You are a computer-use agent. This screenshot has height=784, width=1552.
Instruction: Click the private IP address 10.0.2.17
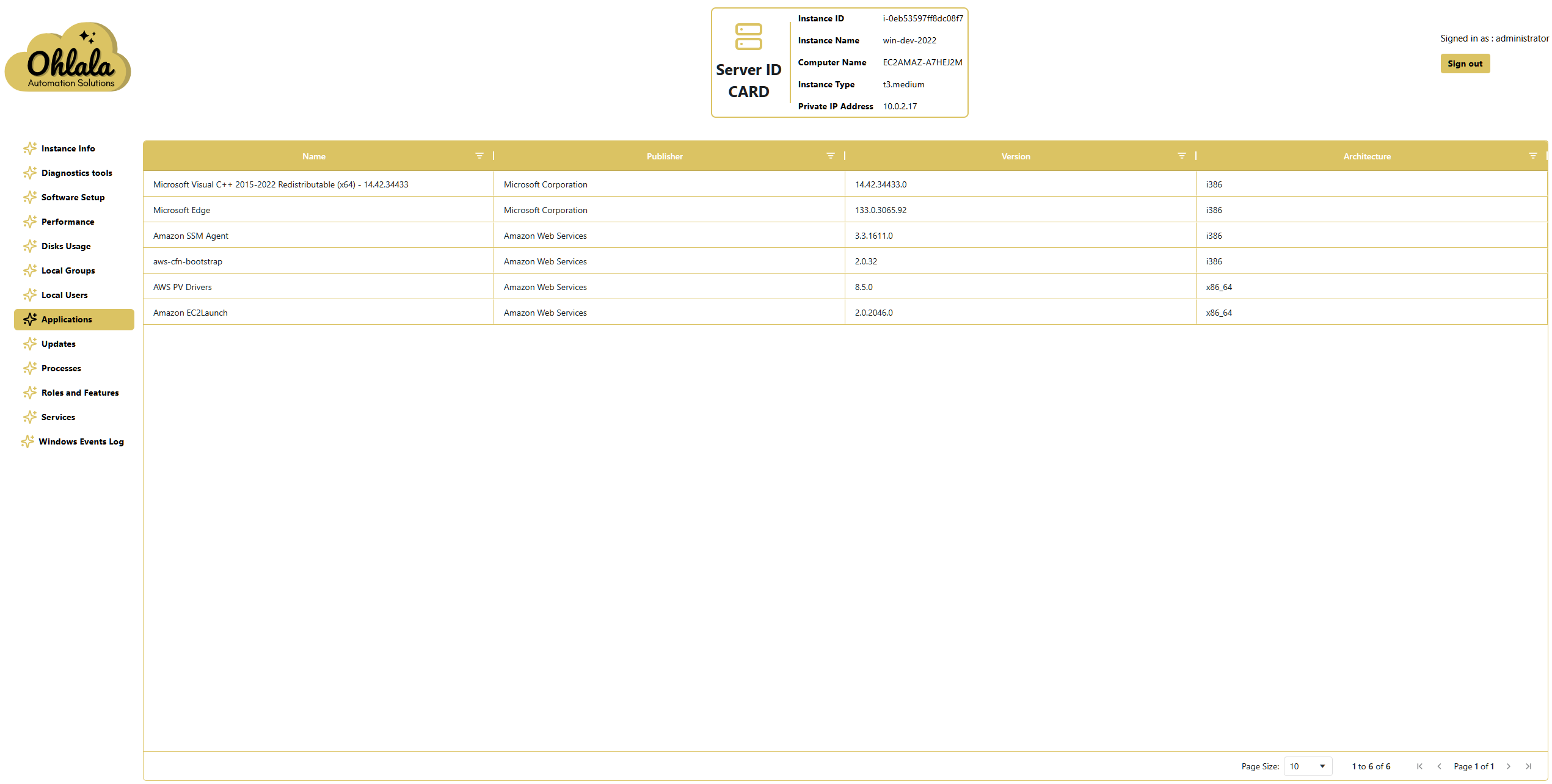click(900, 106)
